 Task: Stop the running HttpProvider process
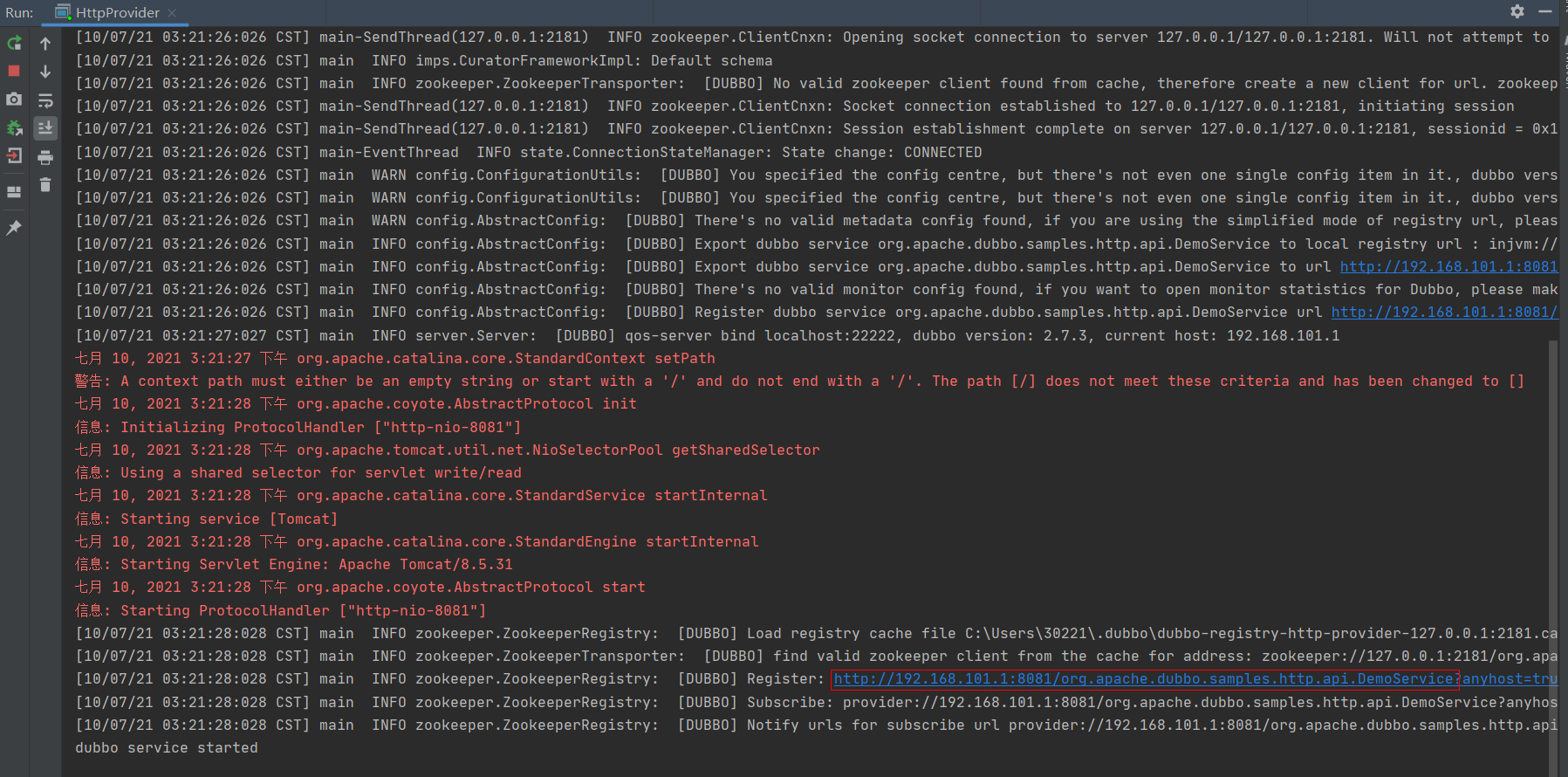[x=14, y=71]
